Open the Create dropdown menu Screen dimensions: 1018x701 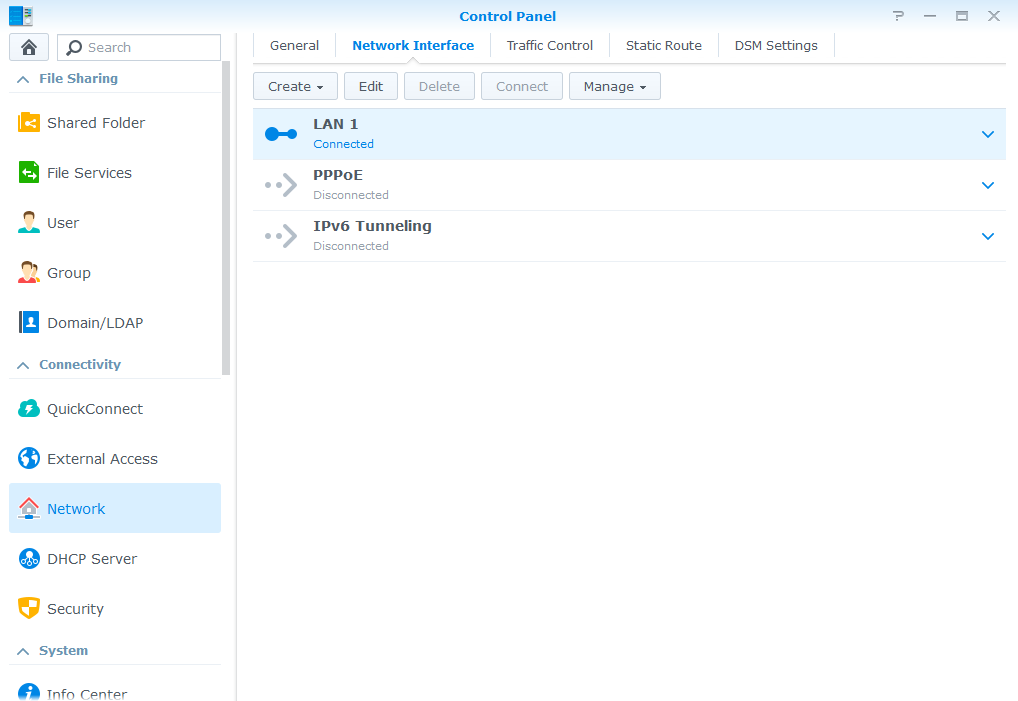click(x=294, y=86)
